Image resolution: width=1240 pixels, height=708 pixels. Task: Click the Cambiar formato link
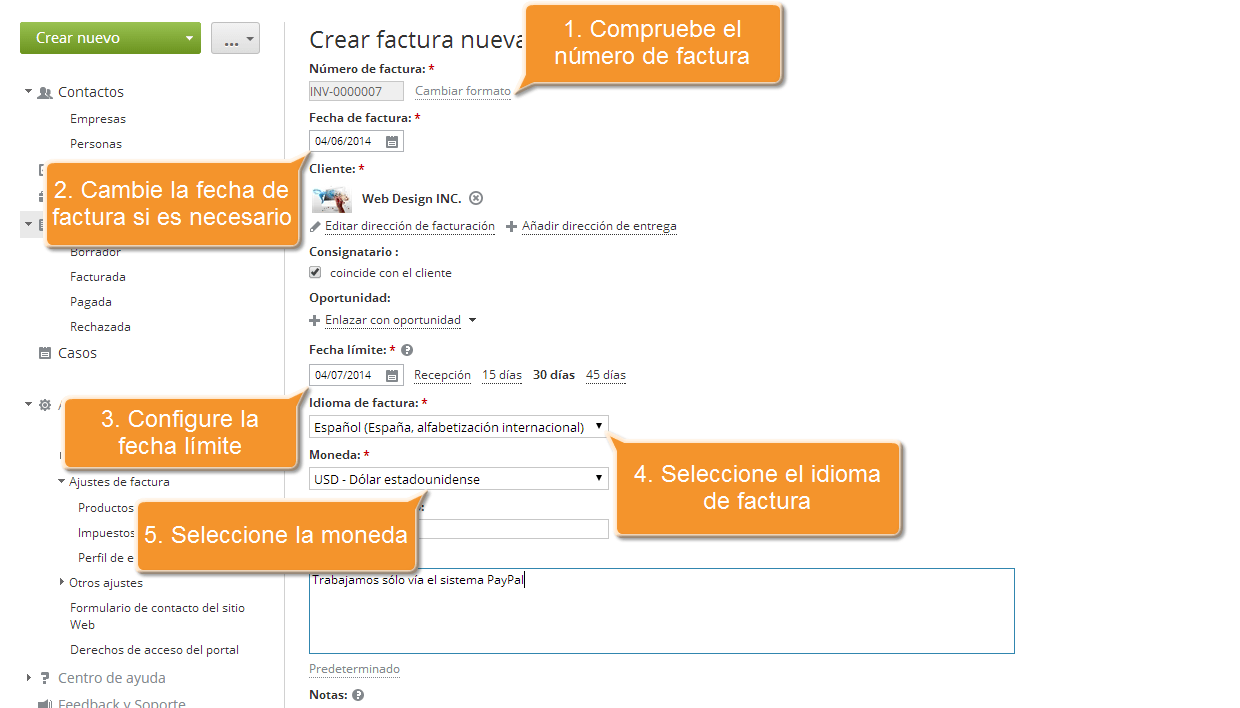click(x=463, y=91)
